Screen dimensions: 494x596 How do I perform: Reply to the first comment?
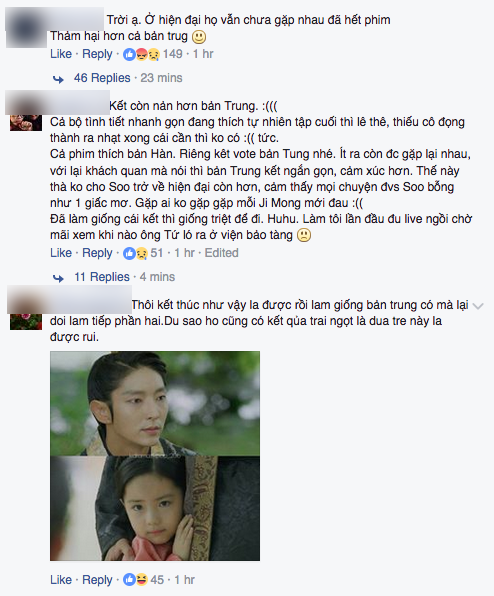point(97,54)
